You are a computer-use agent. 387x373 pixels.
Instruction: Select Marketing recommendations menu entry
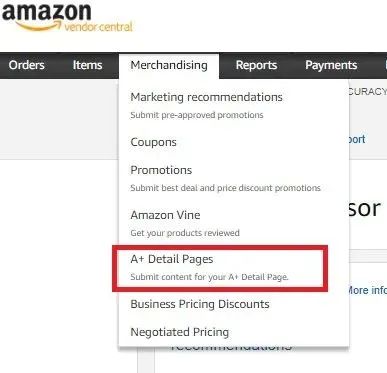[x=206, y=97]
